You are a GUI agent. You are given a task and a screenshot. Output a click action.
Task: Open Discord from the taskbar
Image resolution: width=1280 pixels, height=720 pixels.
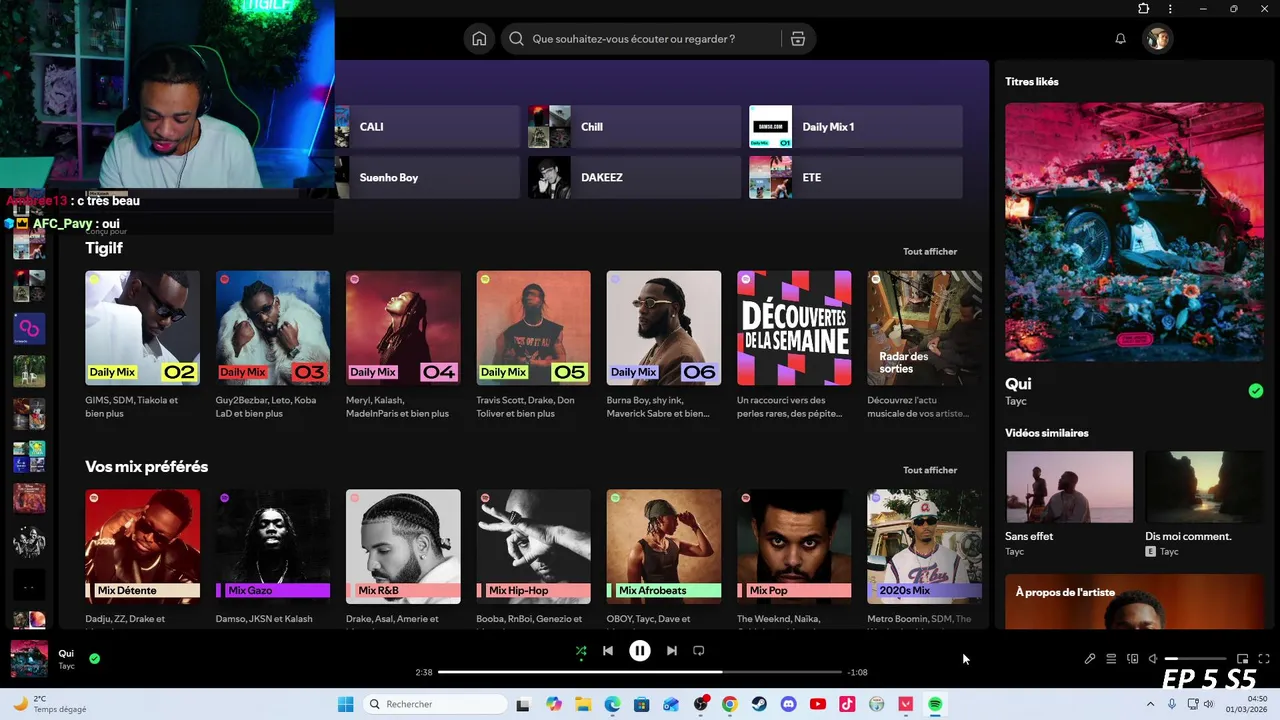pyautogui.click(x=789, y=704)
